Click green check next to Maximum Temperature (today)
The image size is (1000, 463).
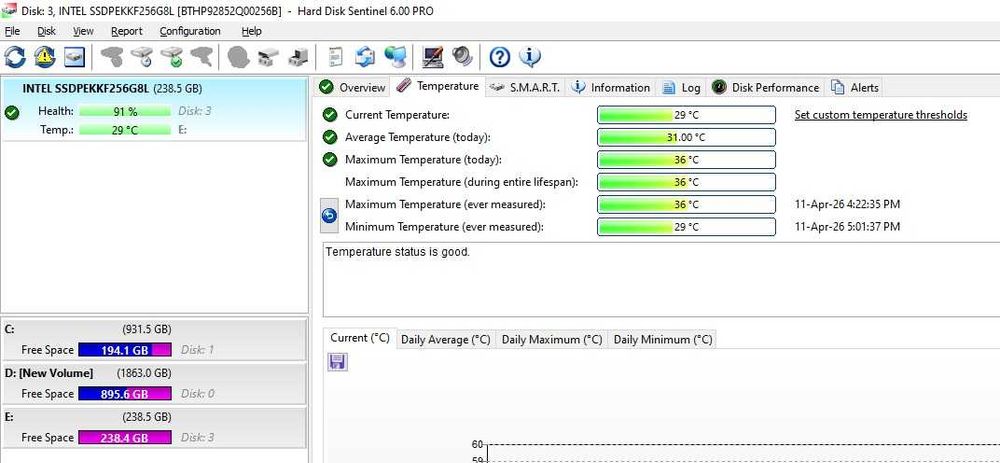(330, 159)
